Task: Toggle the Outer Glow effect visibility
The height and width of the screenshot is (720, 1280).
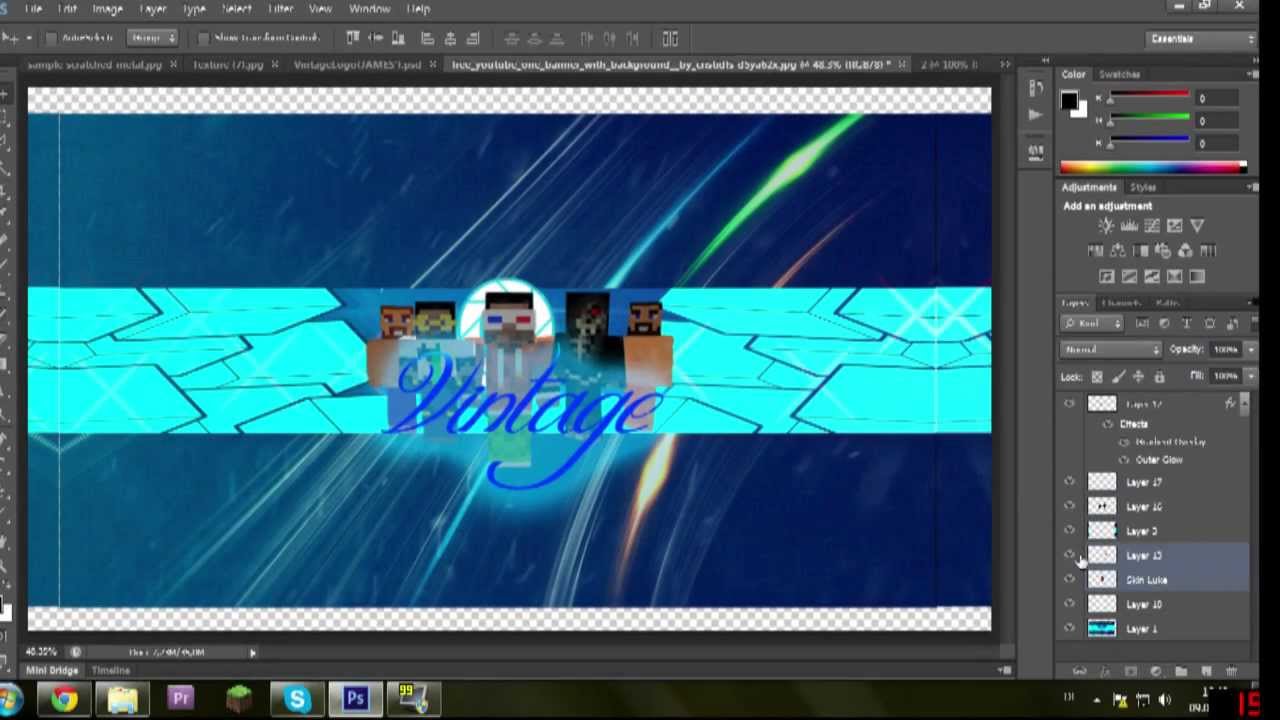Action: 1124,460
